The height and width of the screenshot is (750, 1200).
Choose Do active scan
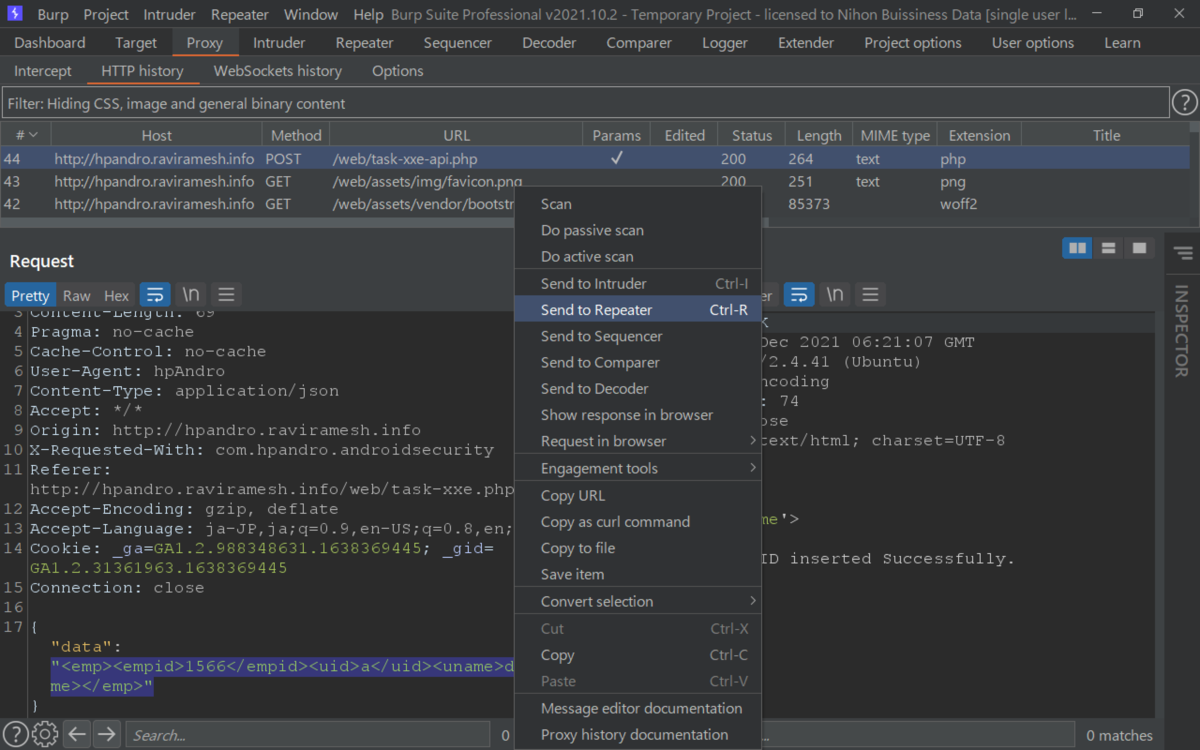pos(637,256)
